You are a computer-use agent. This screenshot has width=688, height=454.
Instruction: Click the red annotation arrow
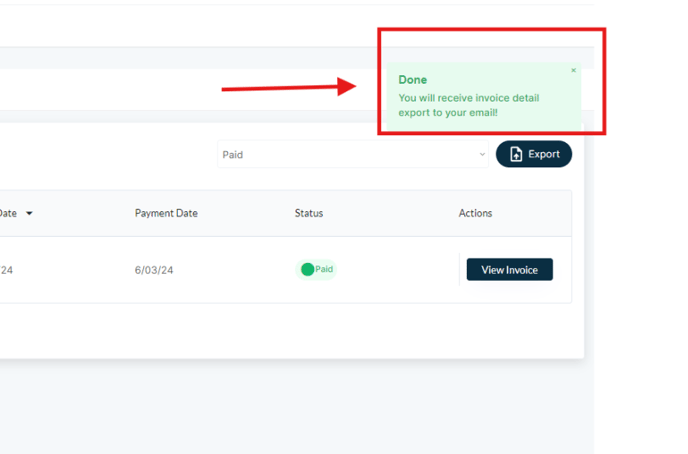[x=288, y=87]
